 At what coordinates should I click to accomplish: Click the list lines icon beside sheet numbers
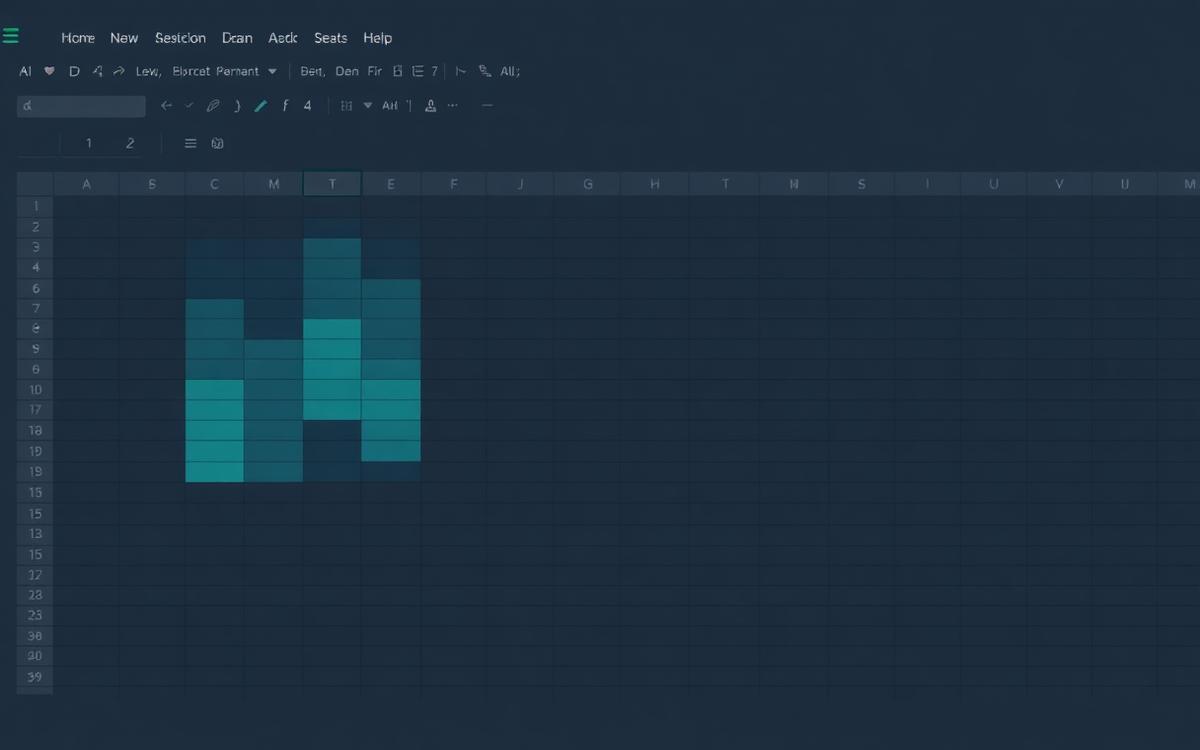pos(190,143)
